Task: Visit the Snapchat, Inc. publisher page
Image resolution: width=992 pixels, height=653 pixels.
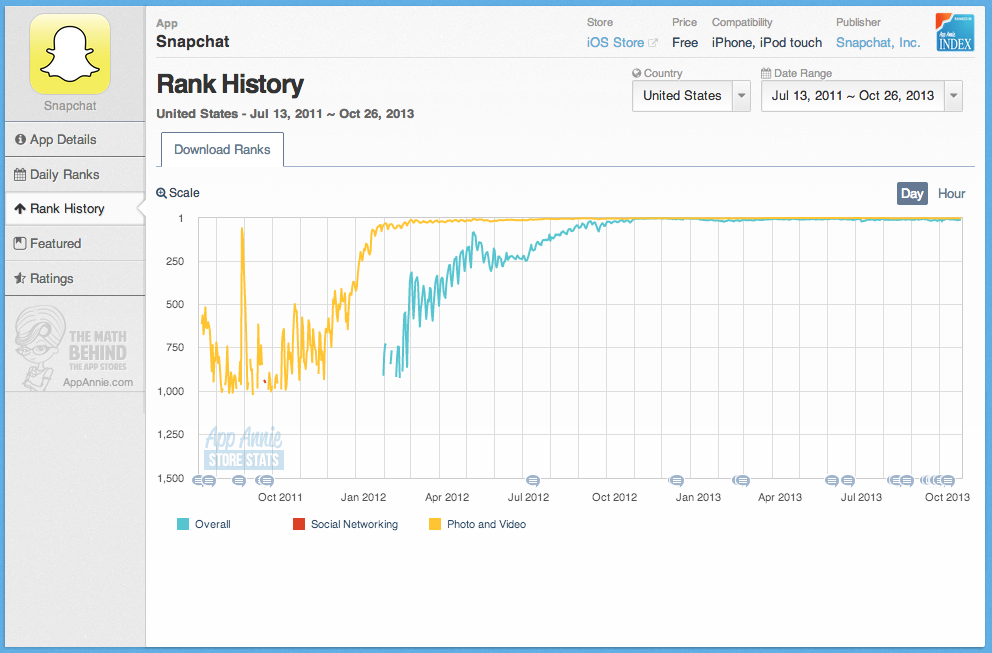Action: (x=877, y=42)
